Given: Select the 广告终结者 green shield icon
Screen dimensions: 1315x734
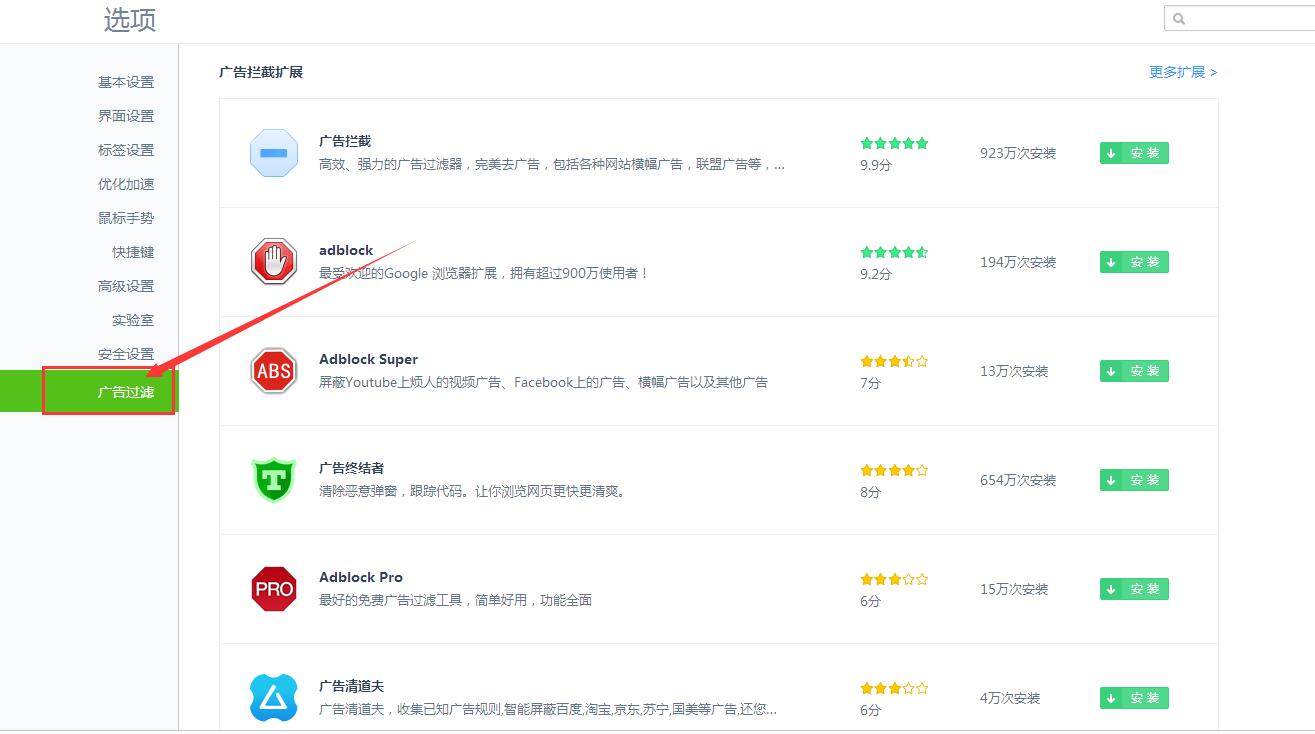Looking at the screenshot, I should [x=273, y=480].
